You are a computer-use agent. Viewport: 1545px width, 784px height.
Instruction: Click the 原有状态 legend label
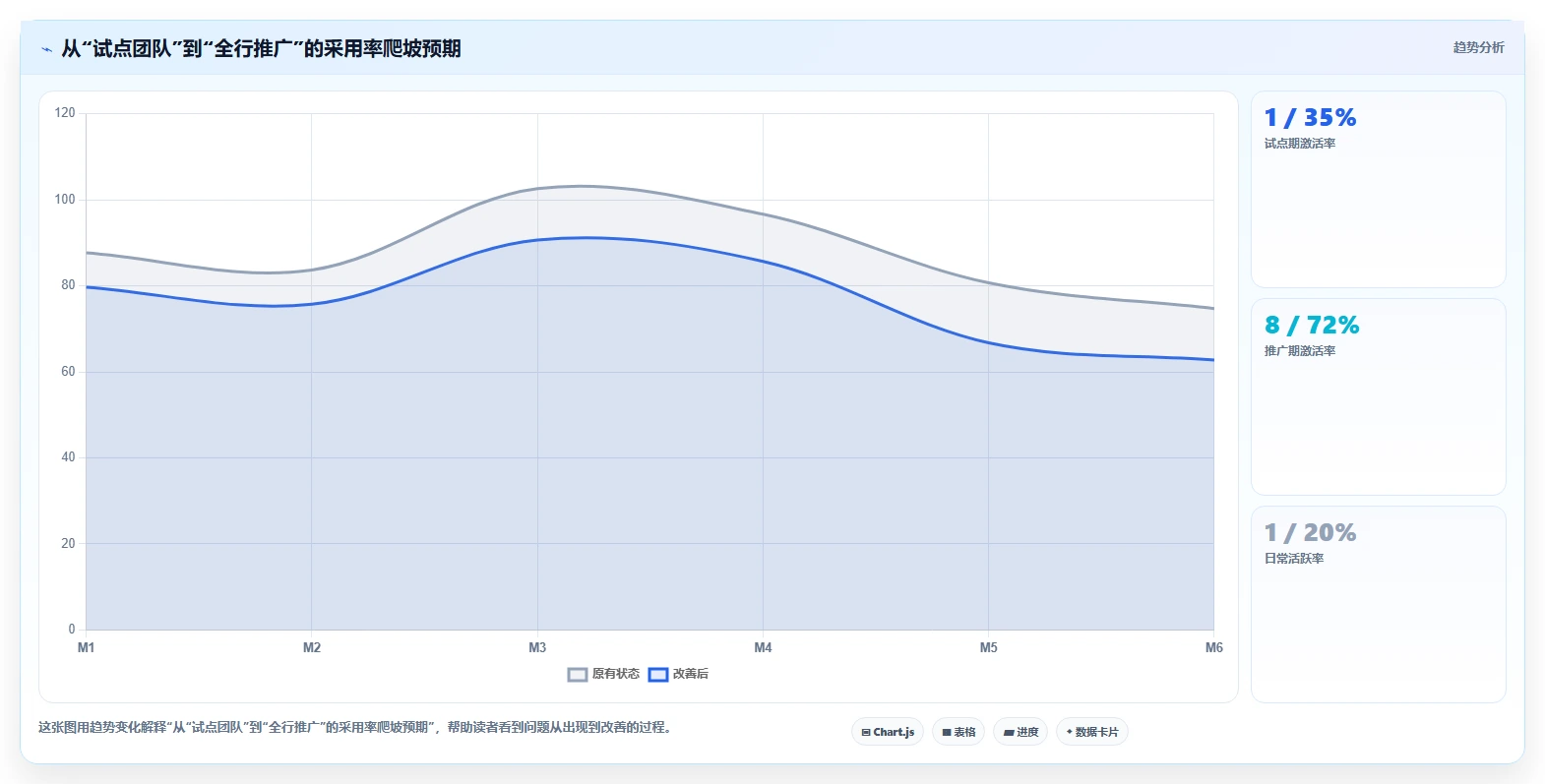click(x=616, y=674)
